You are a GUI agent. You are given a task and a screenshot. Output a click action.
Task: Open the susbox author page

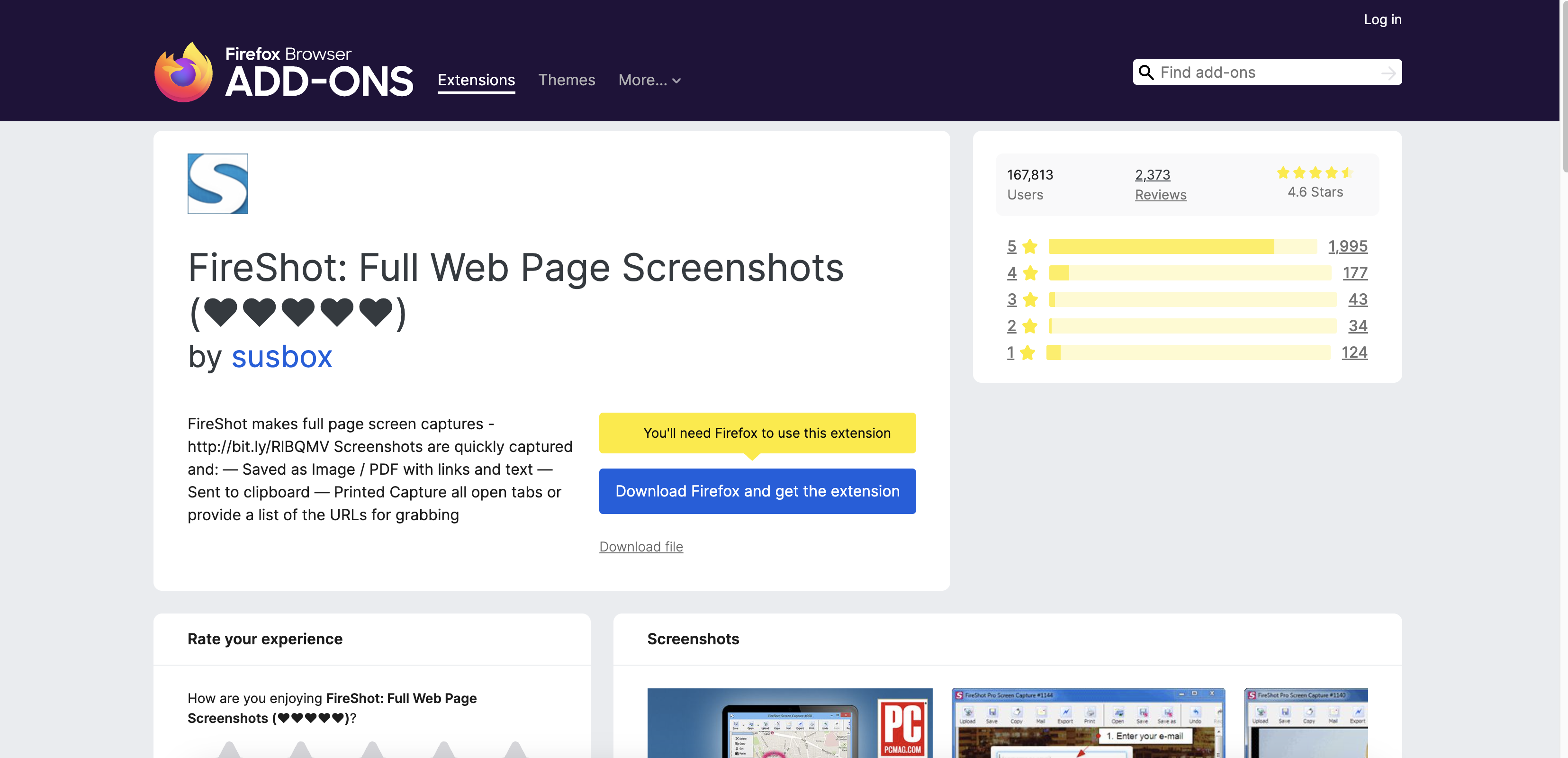click(x=281, y=357)
